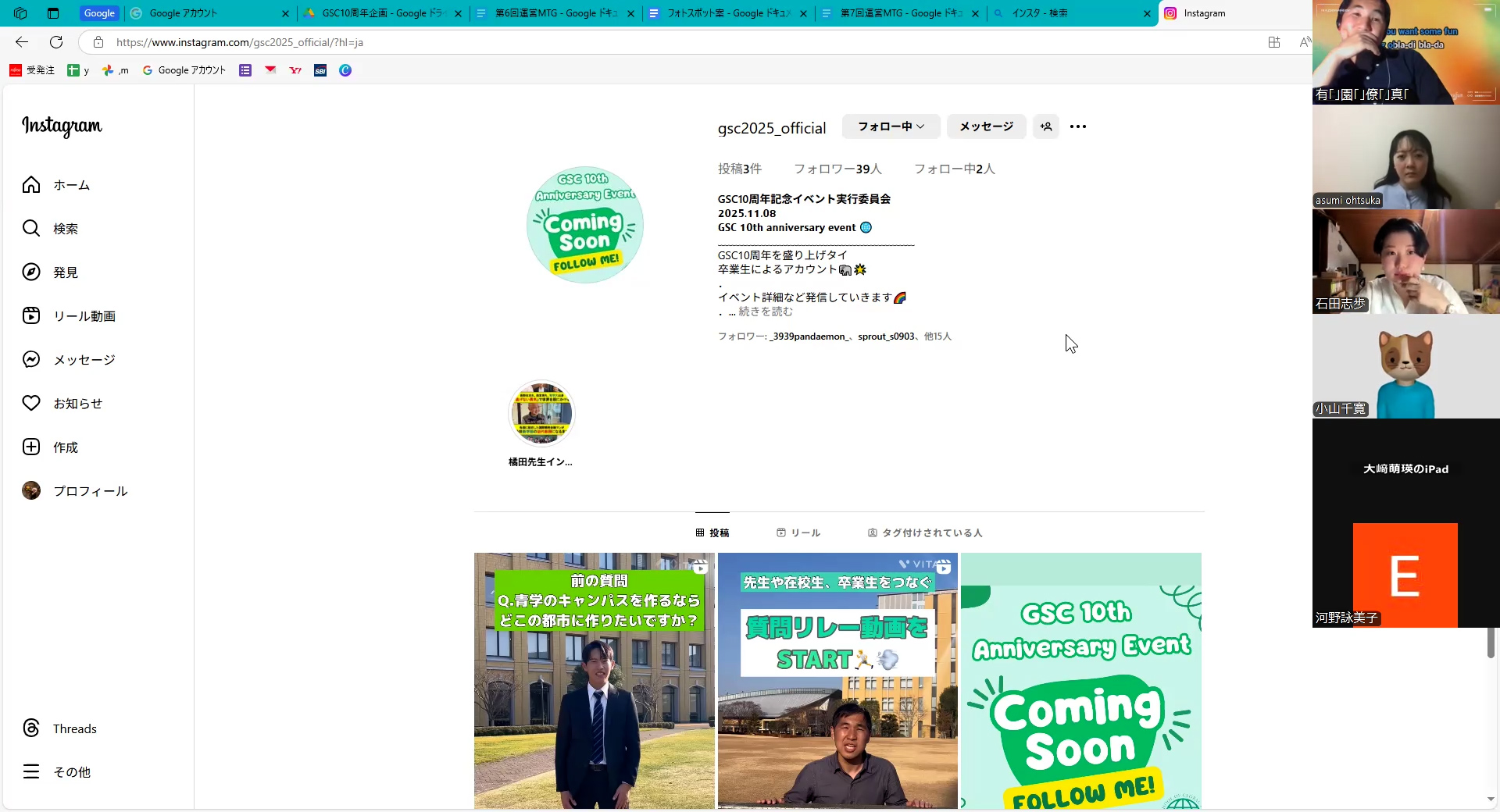Open the Coming Soon post thumbnail

point(1080,681)
